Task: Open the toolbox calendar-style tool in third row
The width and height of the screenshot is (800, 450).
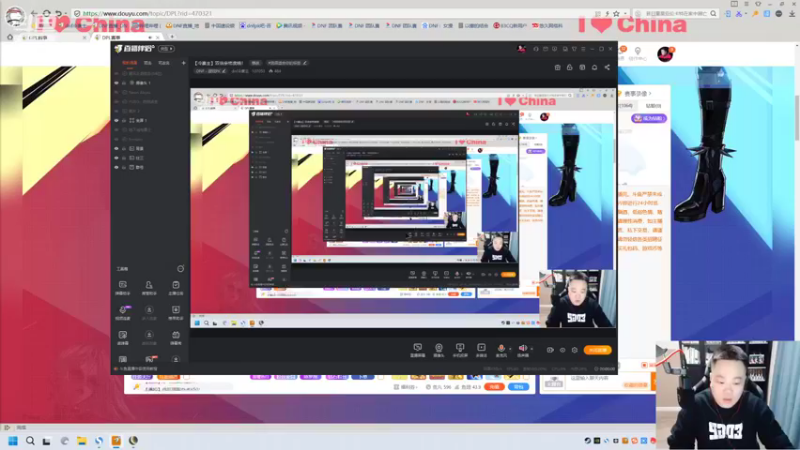Action: pos(176,337)
